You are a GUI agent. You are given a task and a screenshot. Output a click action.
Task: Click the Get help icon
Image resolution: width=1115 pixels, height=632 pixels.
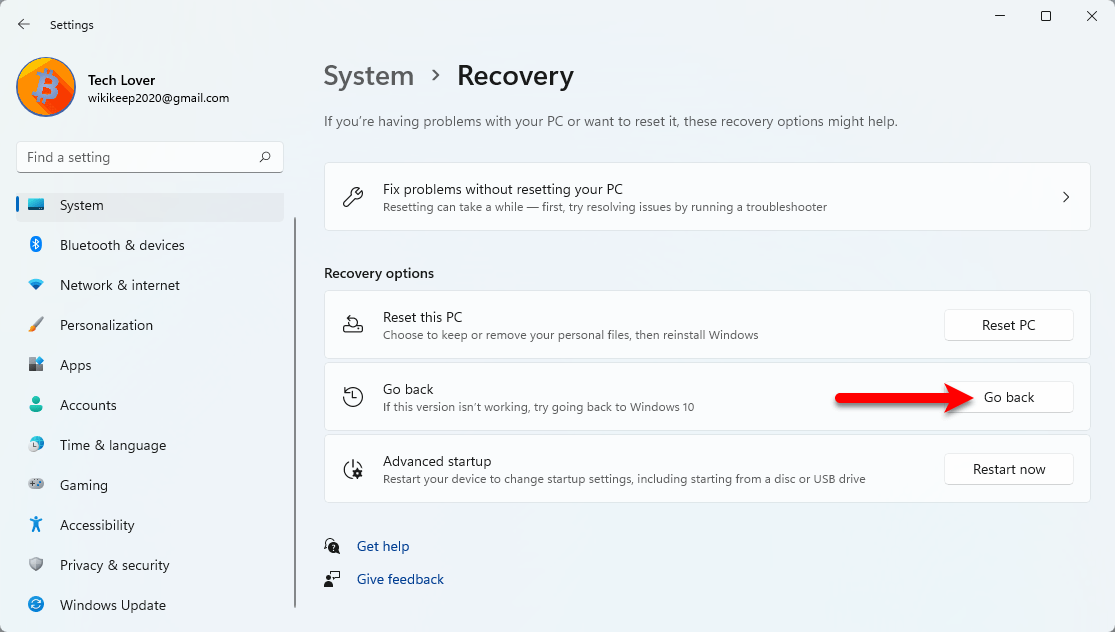(x=332, y=545)
